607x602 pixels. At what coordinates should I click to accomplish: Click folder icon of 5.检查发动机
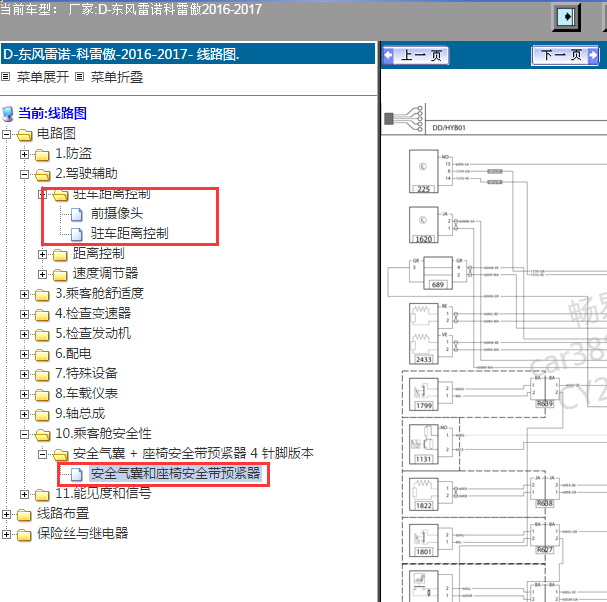(x=42, y=334)
